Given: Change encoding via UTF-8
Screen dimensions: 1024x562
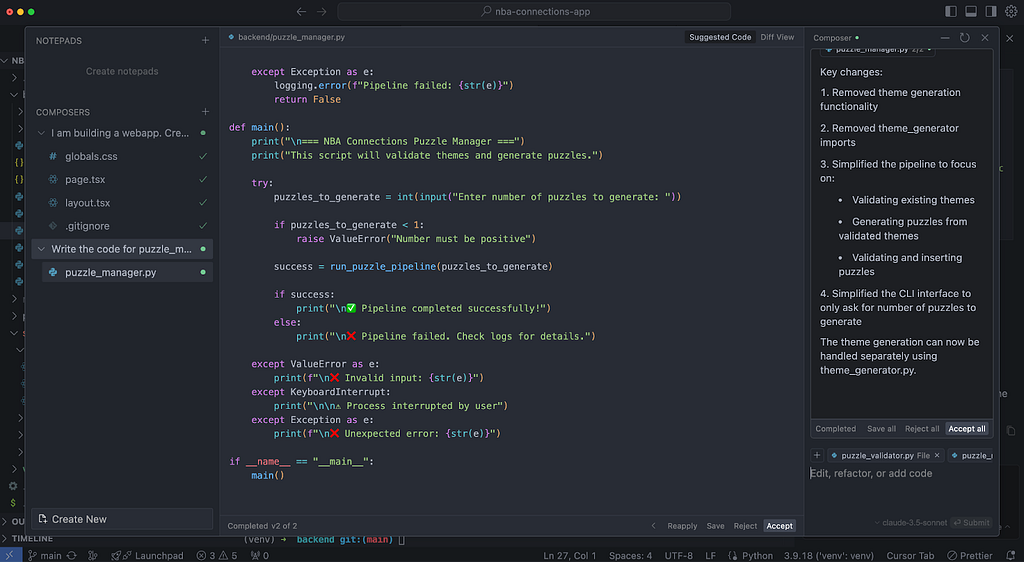Looking at the screenshot, I should (679, 555).
